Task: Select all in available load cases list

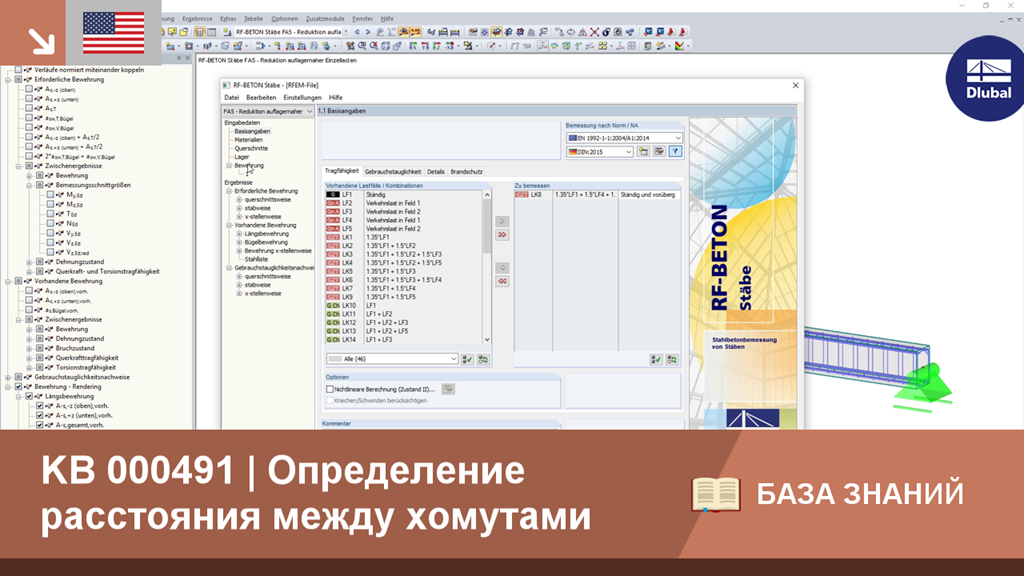Action: pos(468,359)
